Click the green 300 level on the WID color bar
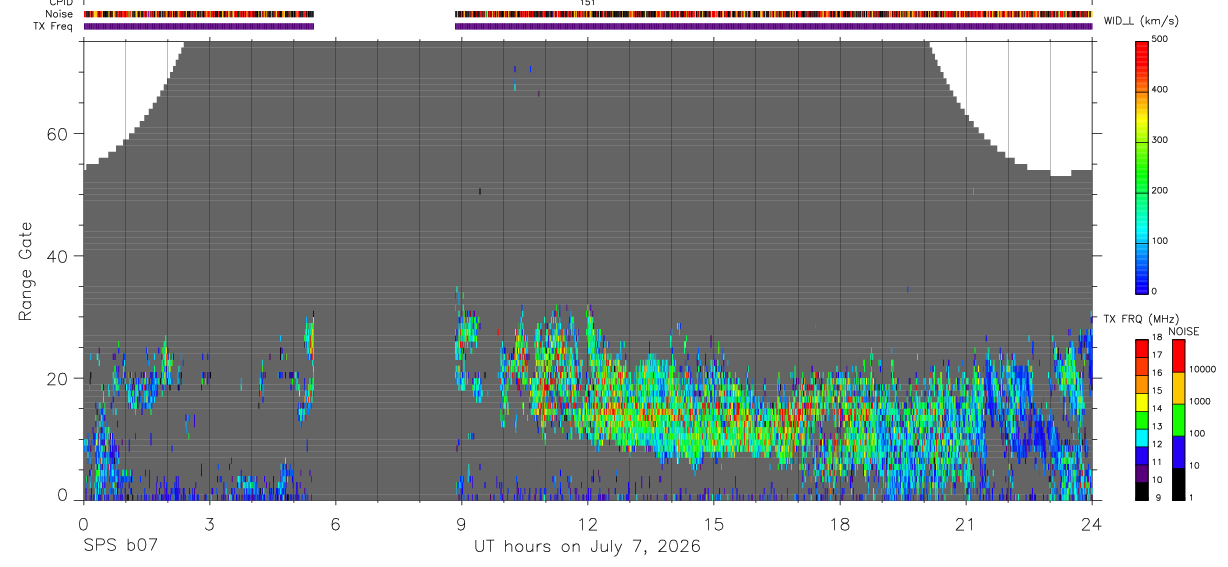Image resolution: width=1228 pixels, height=567 pixels. tap(1143, 140)
